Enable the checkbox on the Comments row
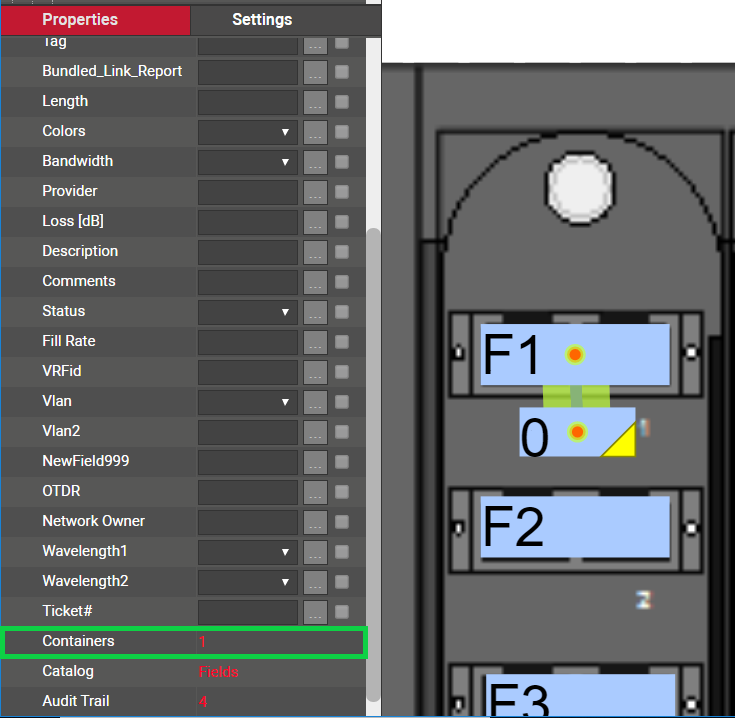Viewport: 735px width, 718px height. 342,282
